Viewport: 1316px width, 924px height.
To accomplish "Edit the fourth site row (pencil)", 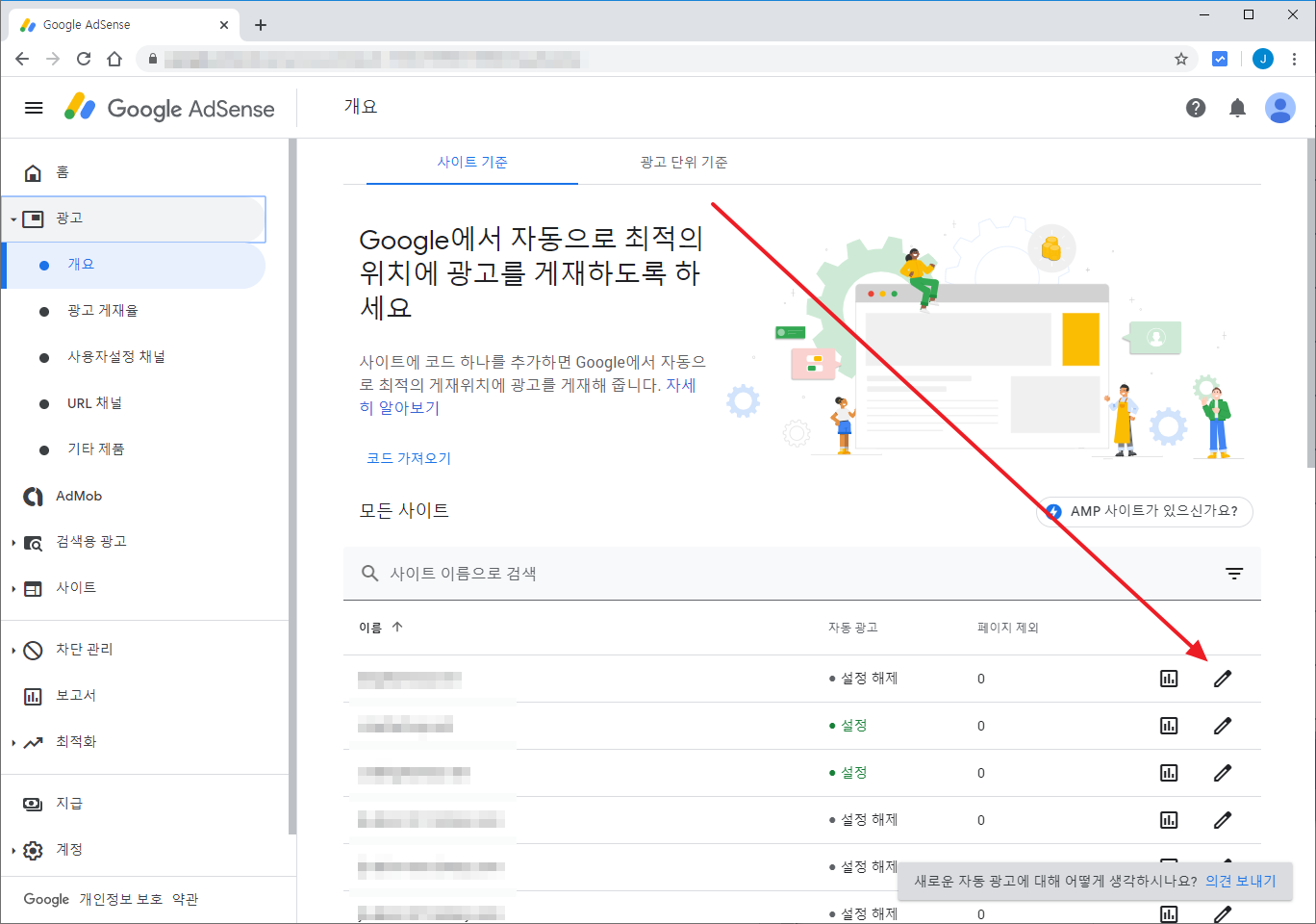I will click(x=1223, y=820).
